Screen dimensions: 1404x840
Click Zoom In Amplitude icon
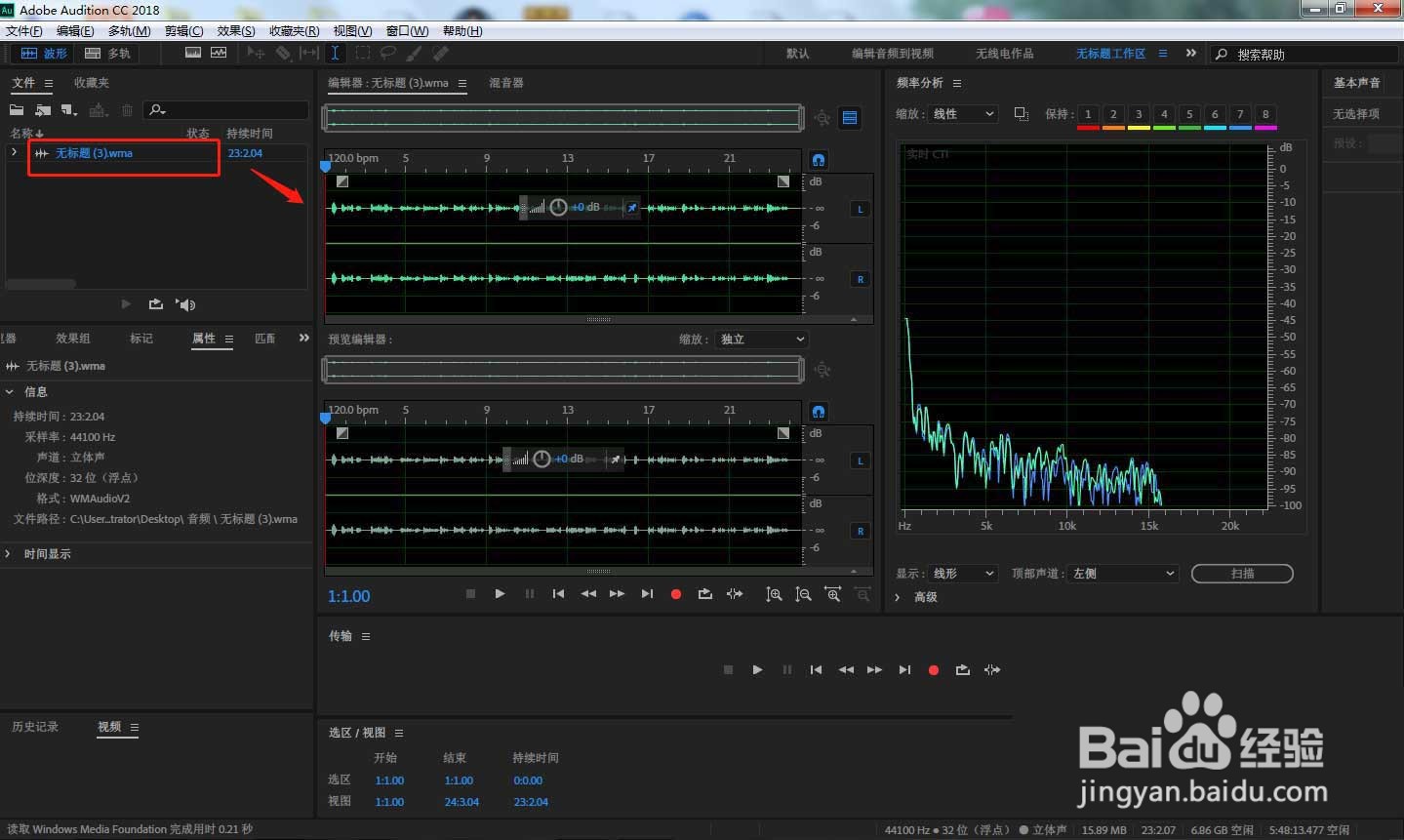tap(774, 594)
